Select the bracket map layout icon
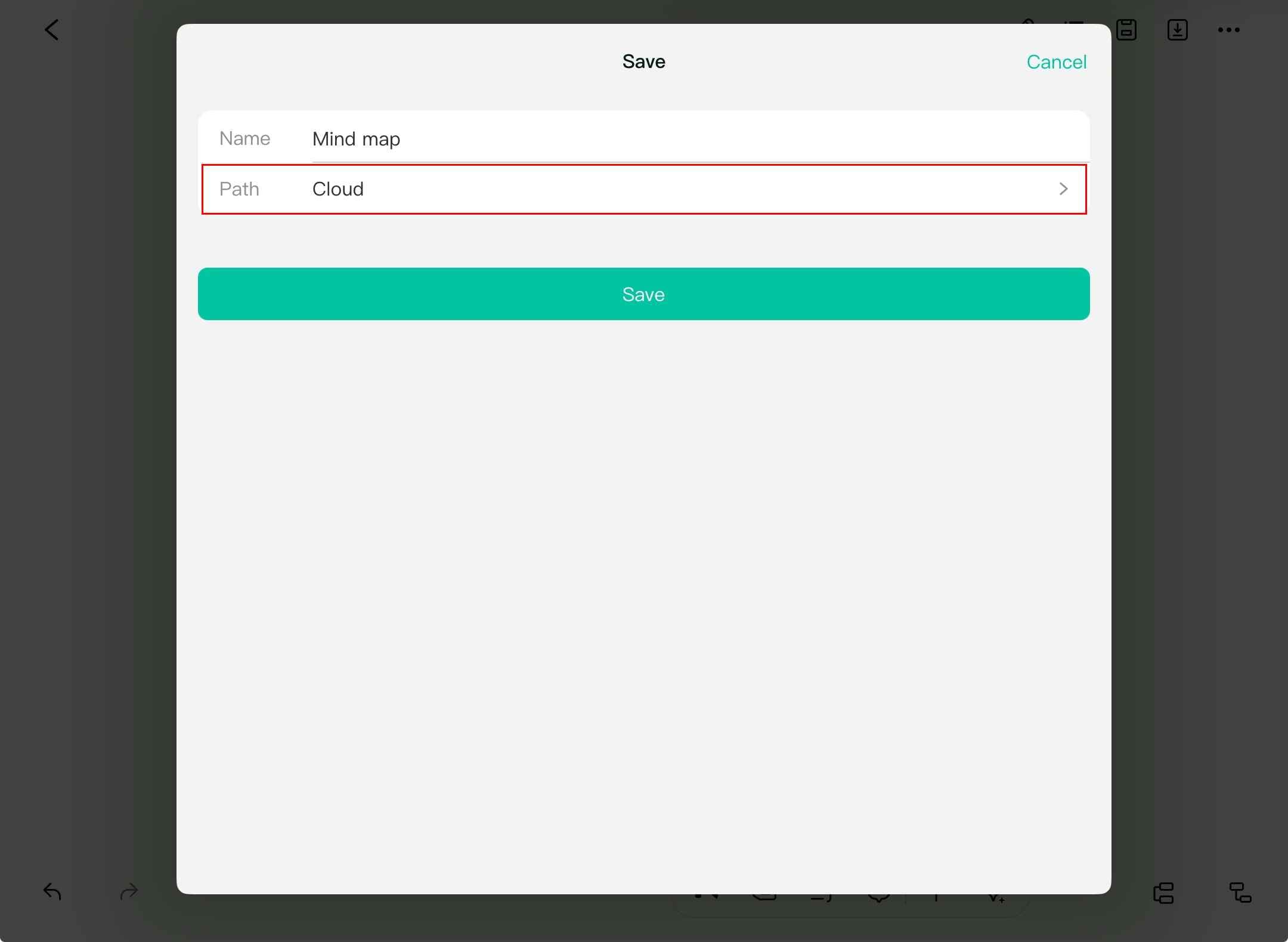This screenshot has height=942, width=1288. pos(1163,893)
